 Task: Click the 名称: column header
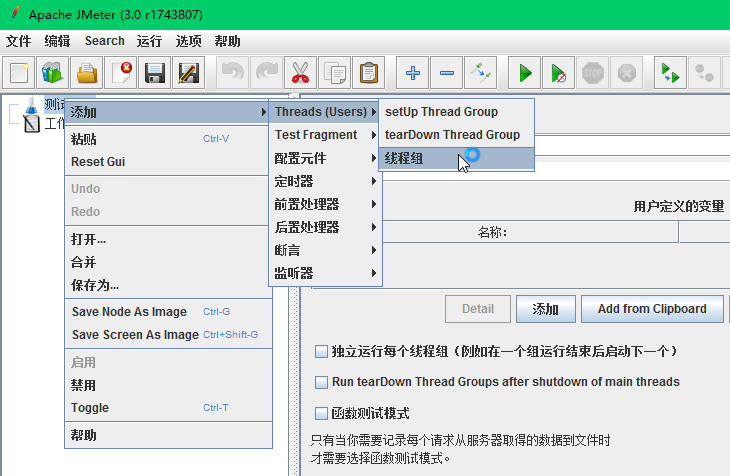(530, 232)
